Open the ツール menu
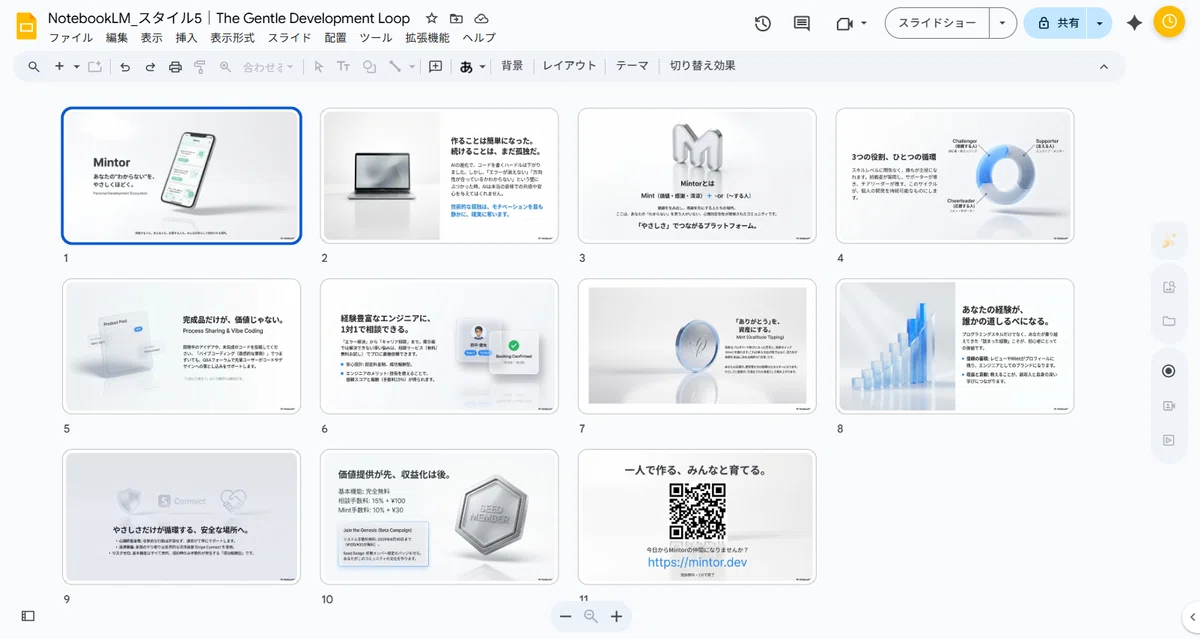This screenshot has width=1200, height=639. tap(376, 38)
